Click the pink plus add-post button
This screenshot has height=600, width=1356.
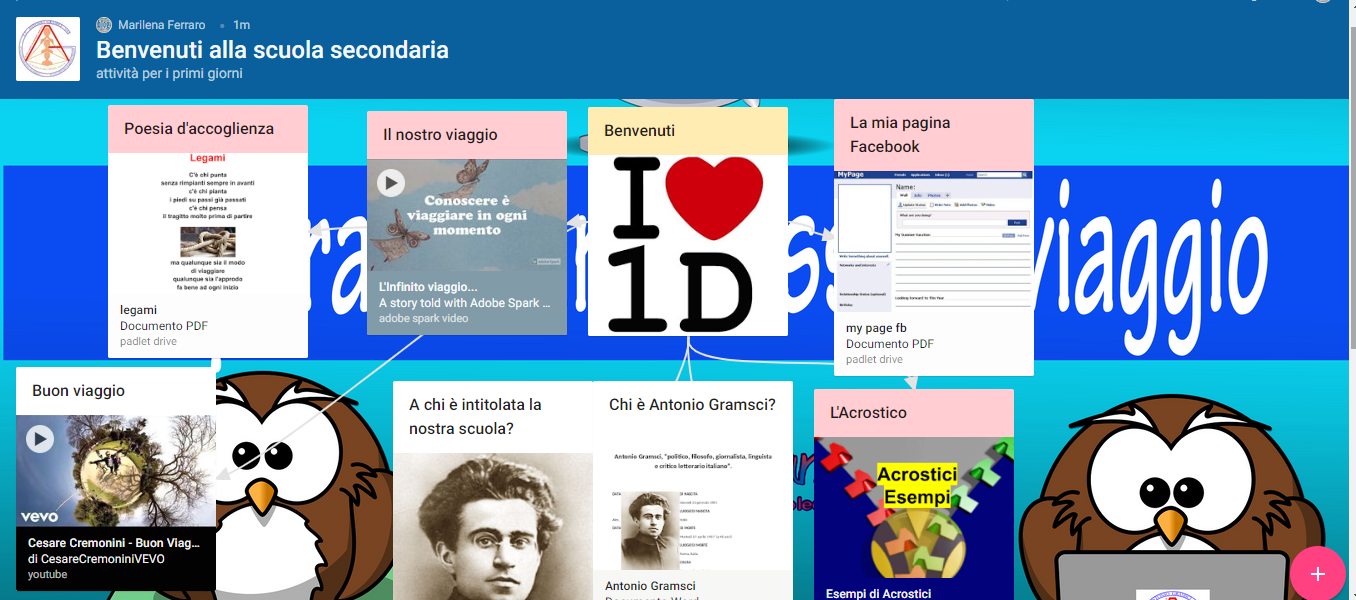point(1317,573)
